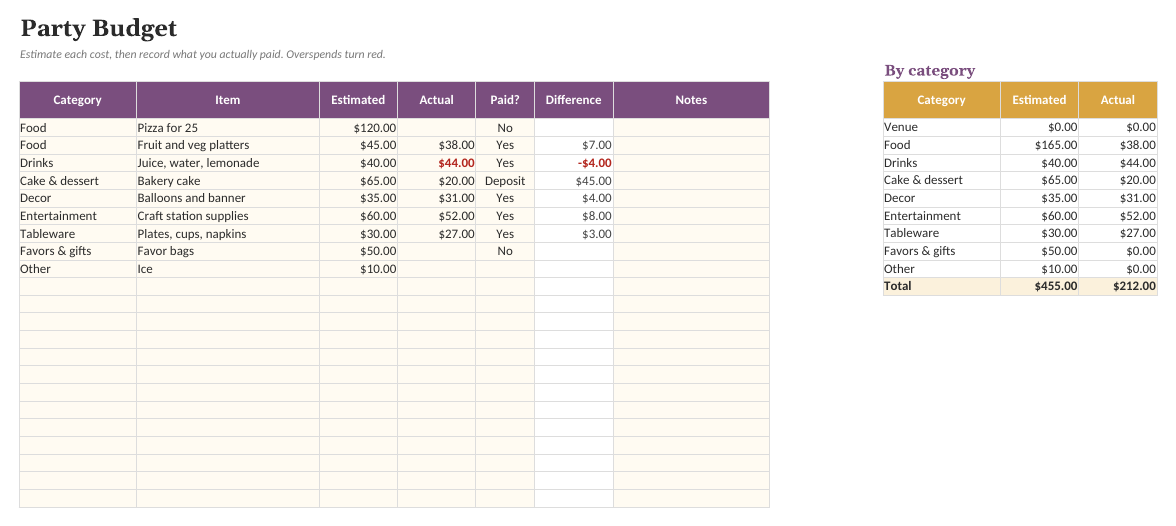The height and width of the screenshot is (526, 1176).
Task: Select the $4.00 difference in Balloons row
Action: (573, 198)
